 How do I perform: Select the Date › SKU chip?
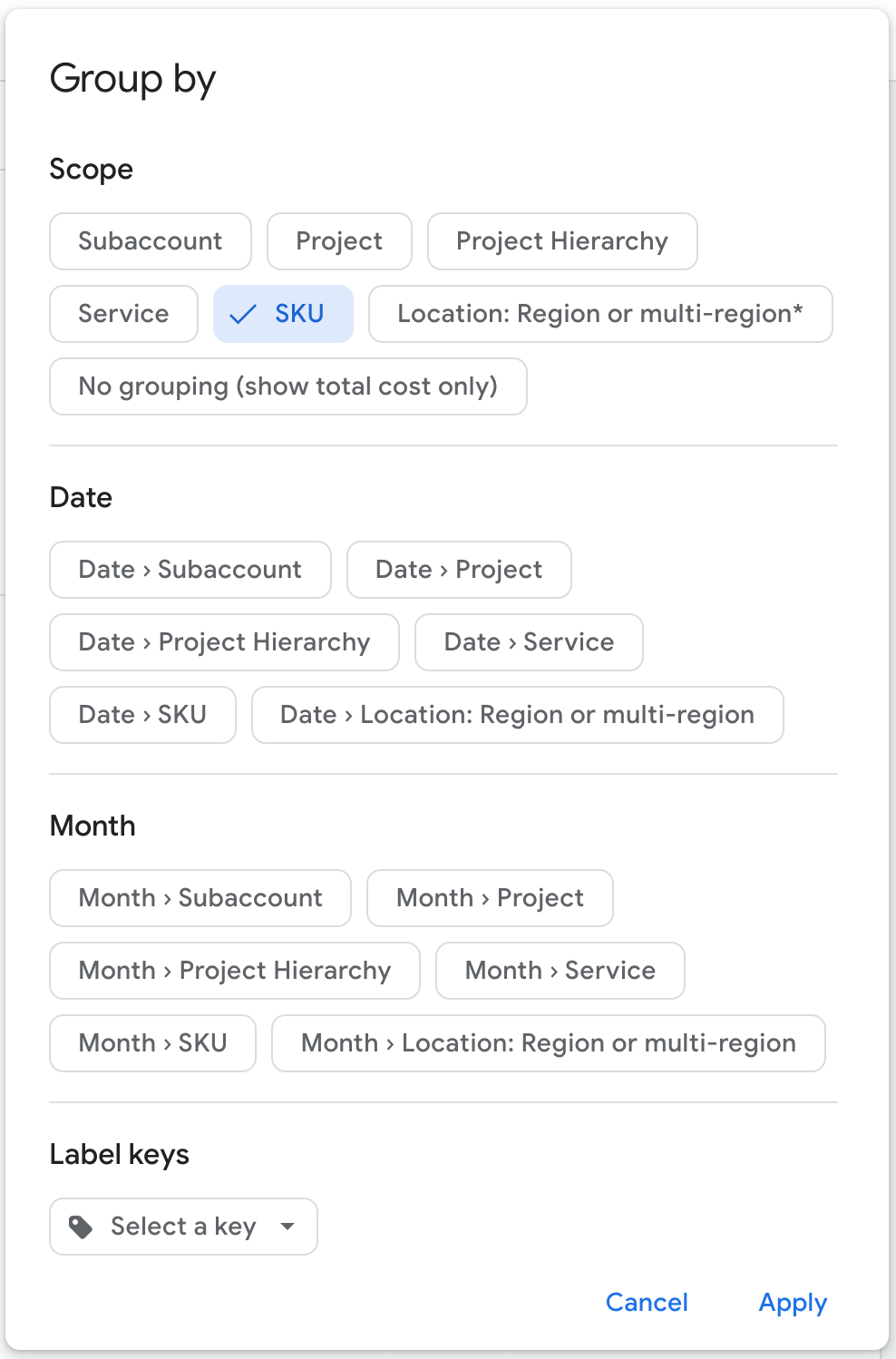pyautogui.click(x=142, y=715)
